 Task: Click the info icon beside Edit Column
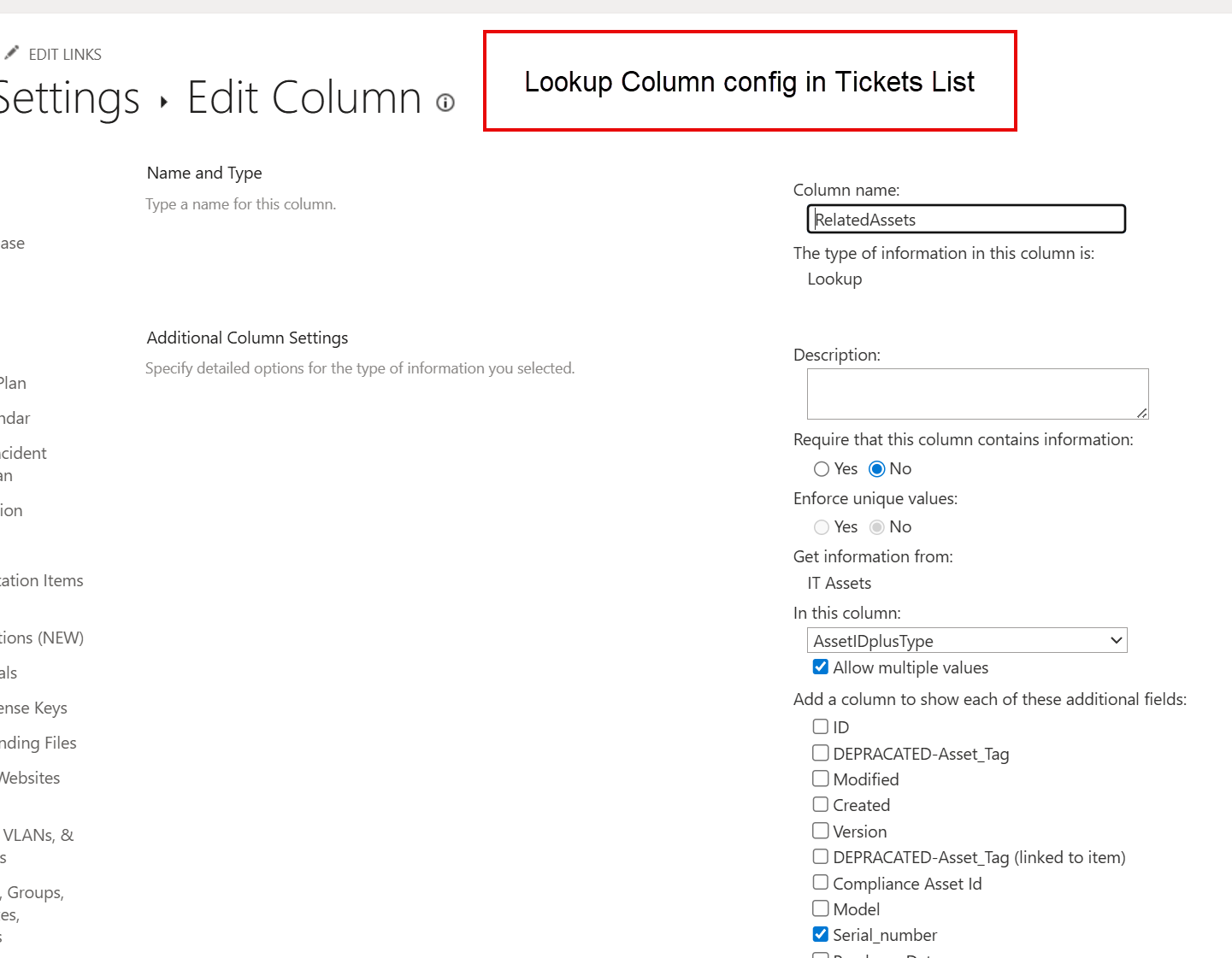pyautogui.click(x=445, y=103)
